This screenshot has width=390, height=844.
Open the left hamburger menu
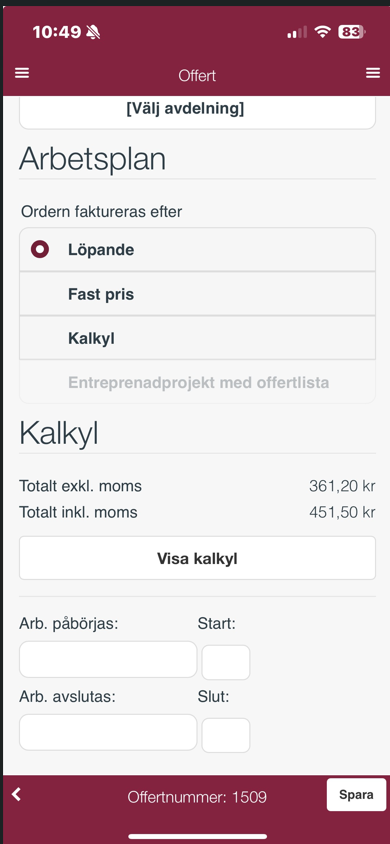[x=22, y=73]
